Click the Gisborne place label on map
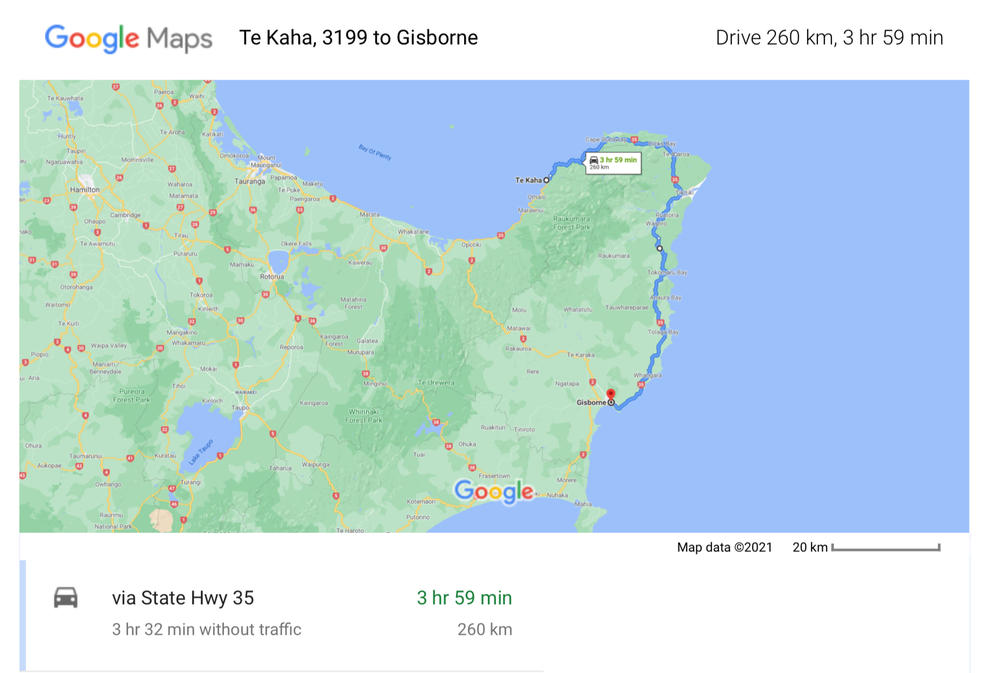Screen dimensions: 1000x673 591,403
